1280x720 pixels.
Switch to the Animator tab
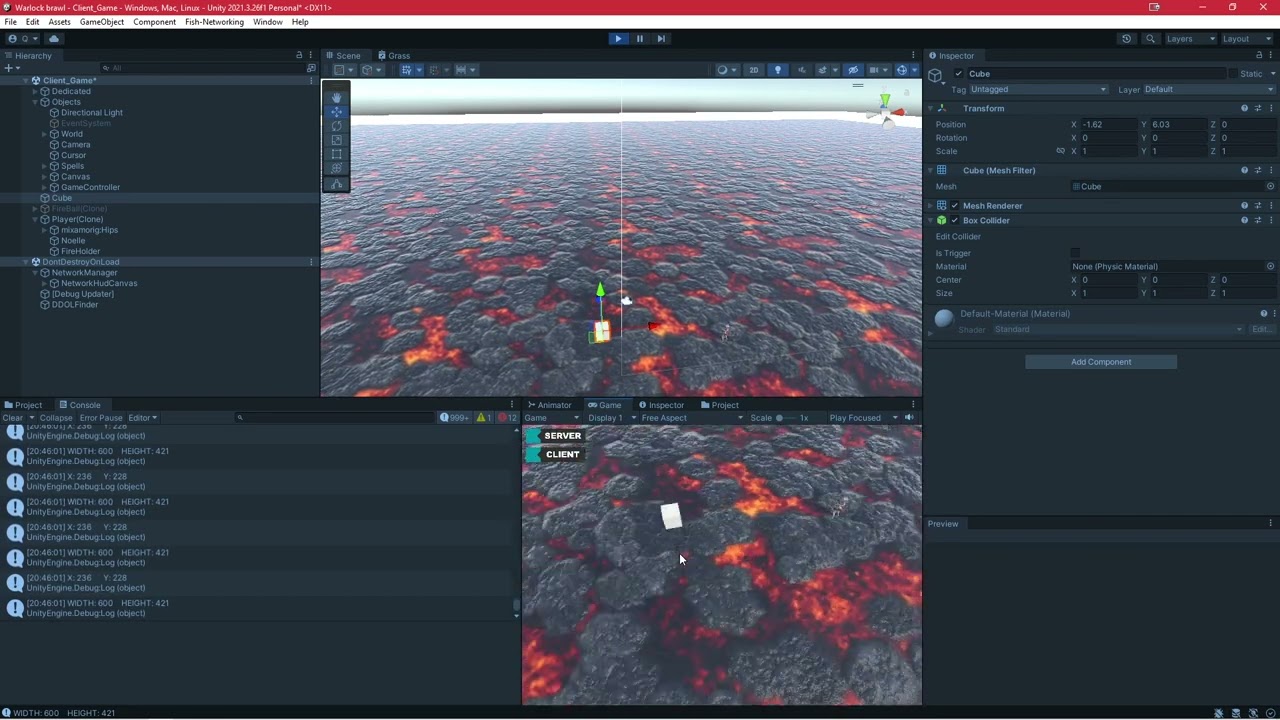point(549,405)
